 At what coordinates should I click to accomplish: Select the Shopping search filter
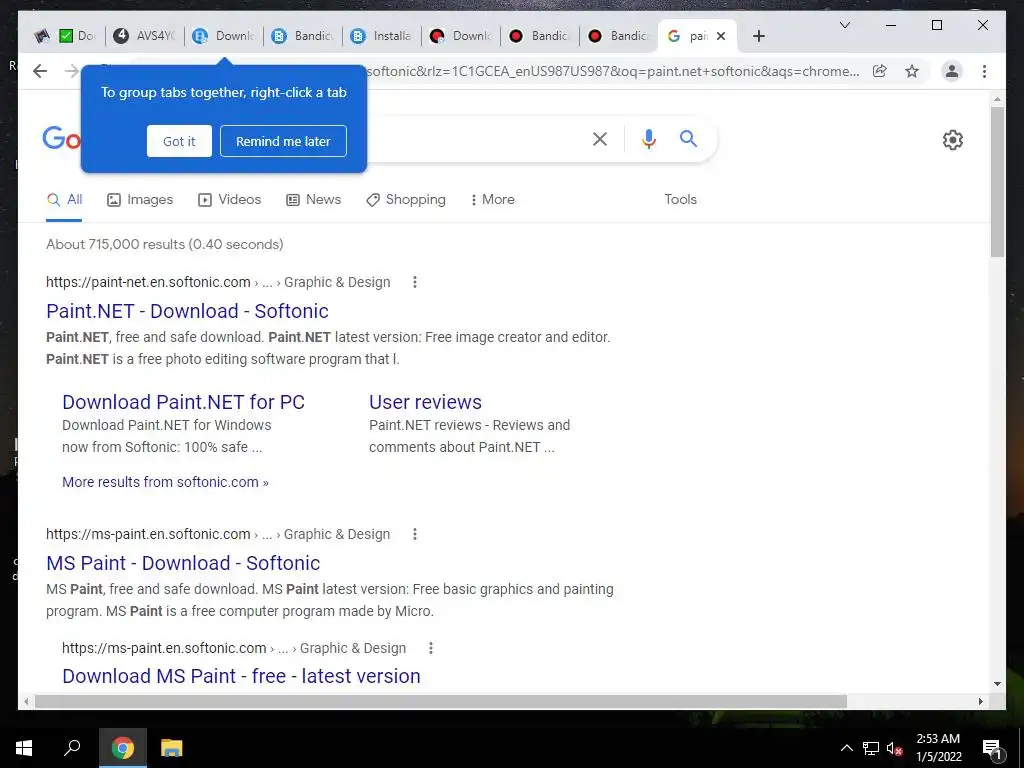[x=406, y=200]
